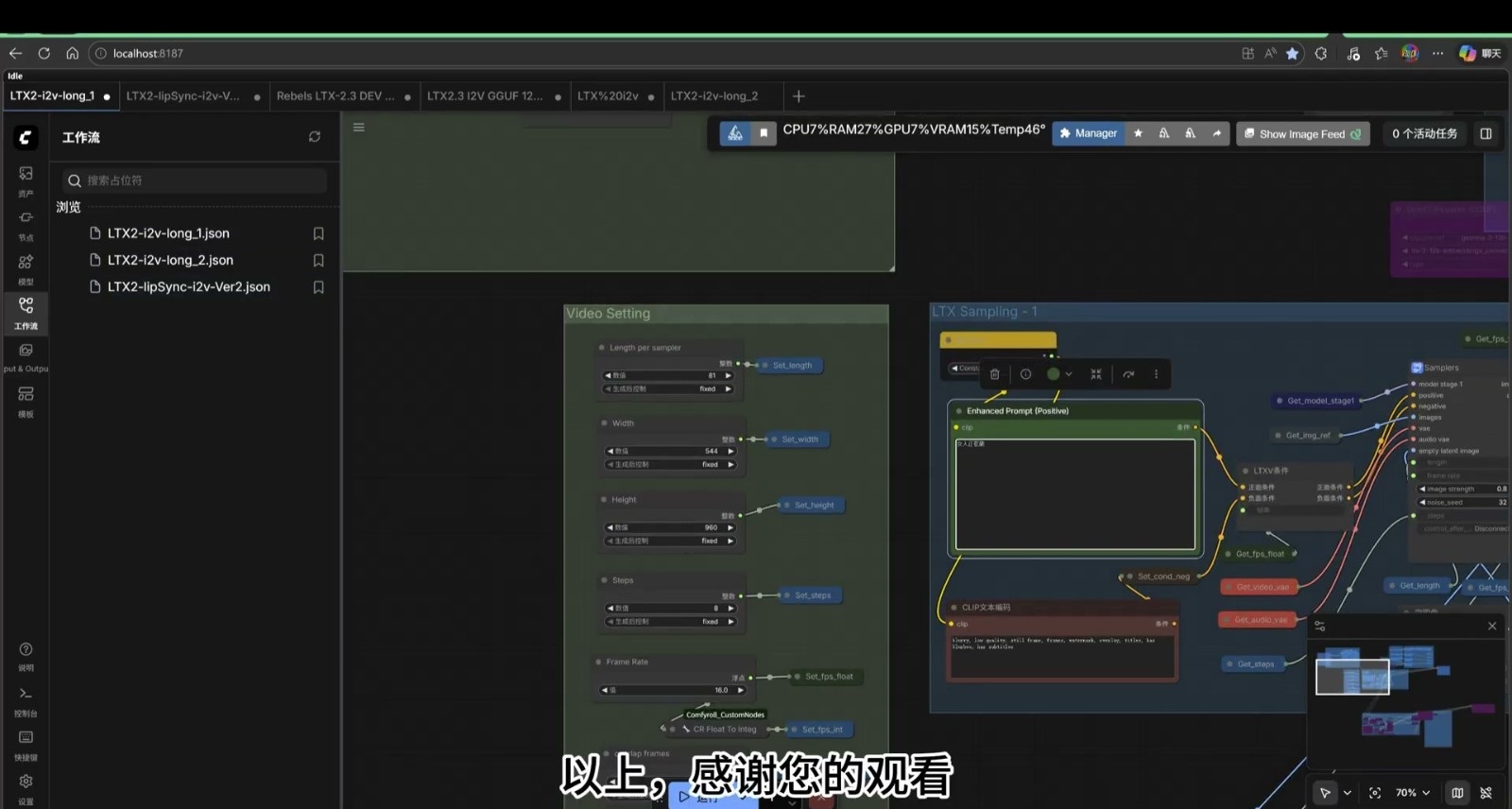Click the Show Image Feed button
Viewport: 1512px width, 809px height.
click(x=1302, y=134)
